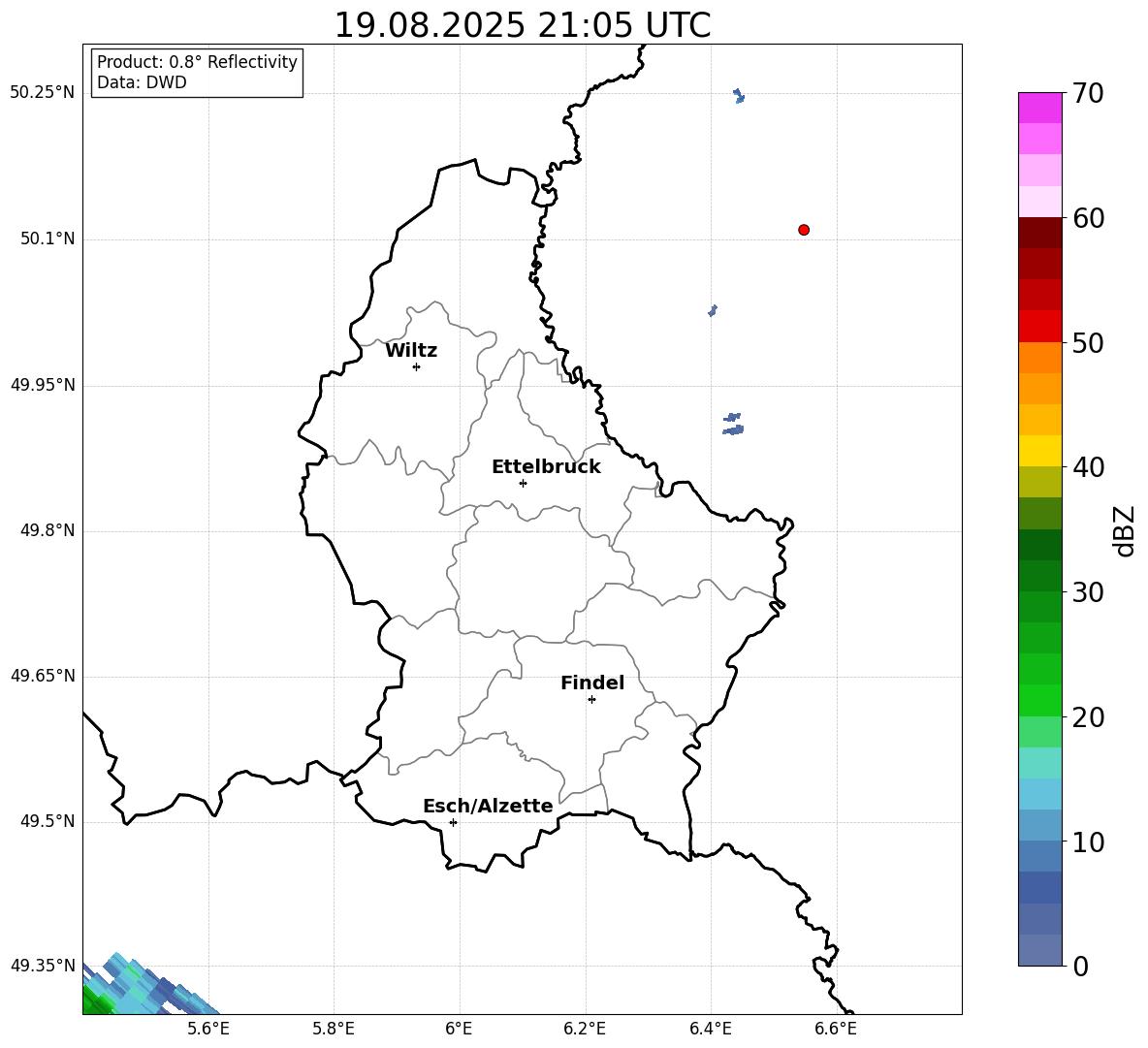Click the small blue echo near 50.25°N
This screenshot has width=1148, height=1048.
tap(739, 96)
